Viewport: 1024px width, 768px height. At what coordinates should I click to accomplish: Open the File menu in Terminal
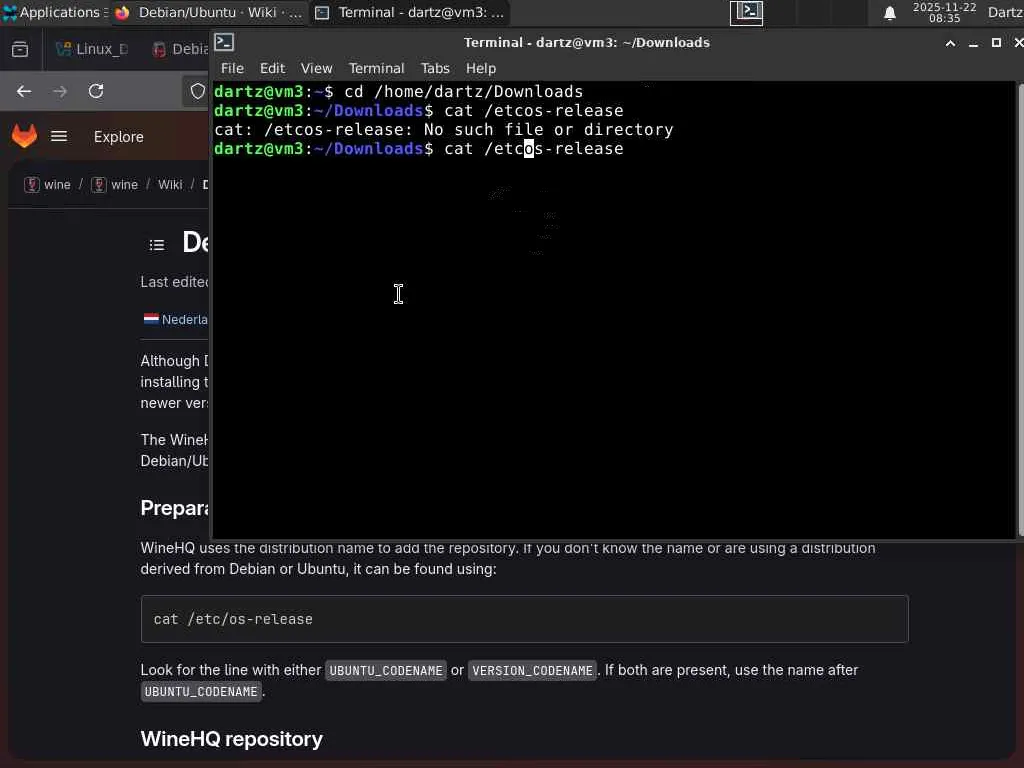232,68
